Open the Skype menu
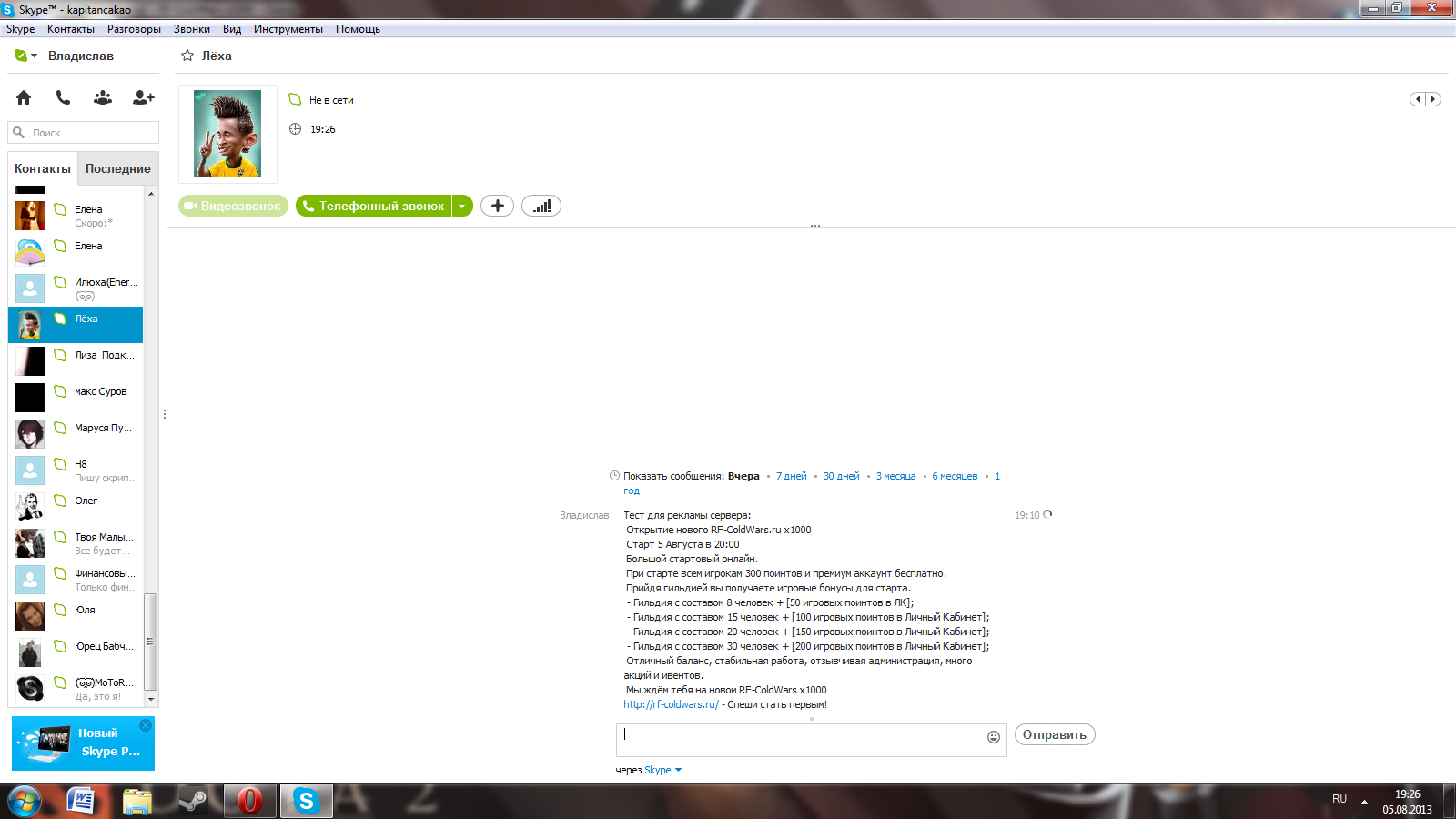1456x819 pixels. 20,29
